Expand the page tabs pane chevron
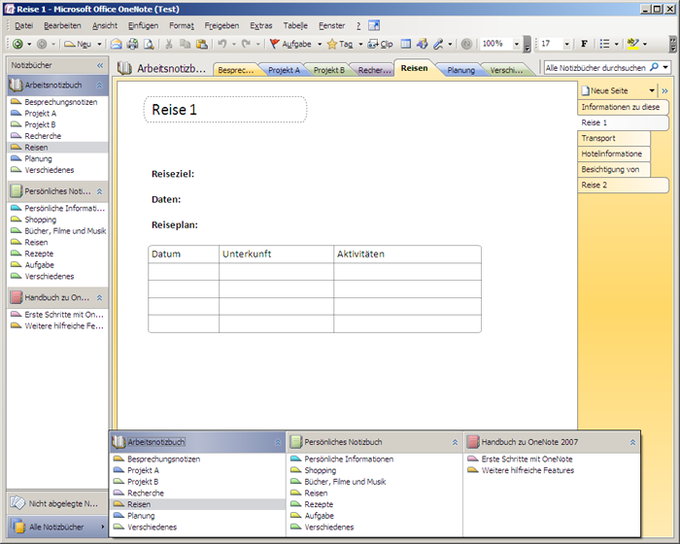 (665, 91)
